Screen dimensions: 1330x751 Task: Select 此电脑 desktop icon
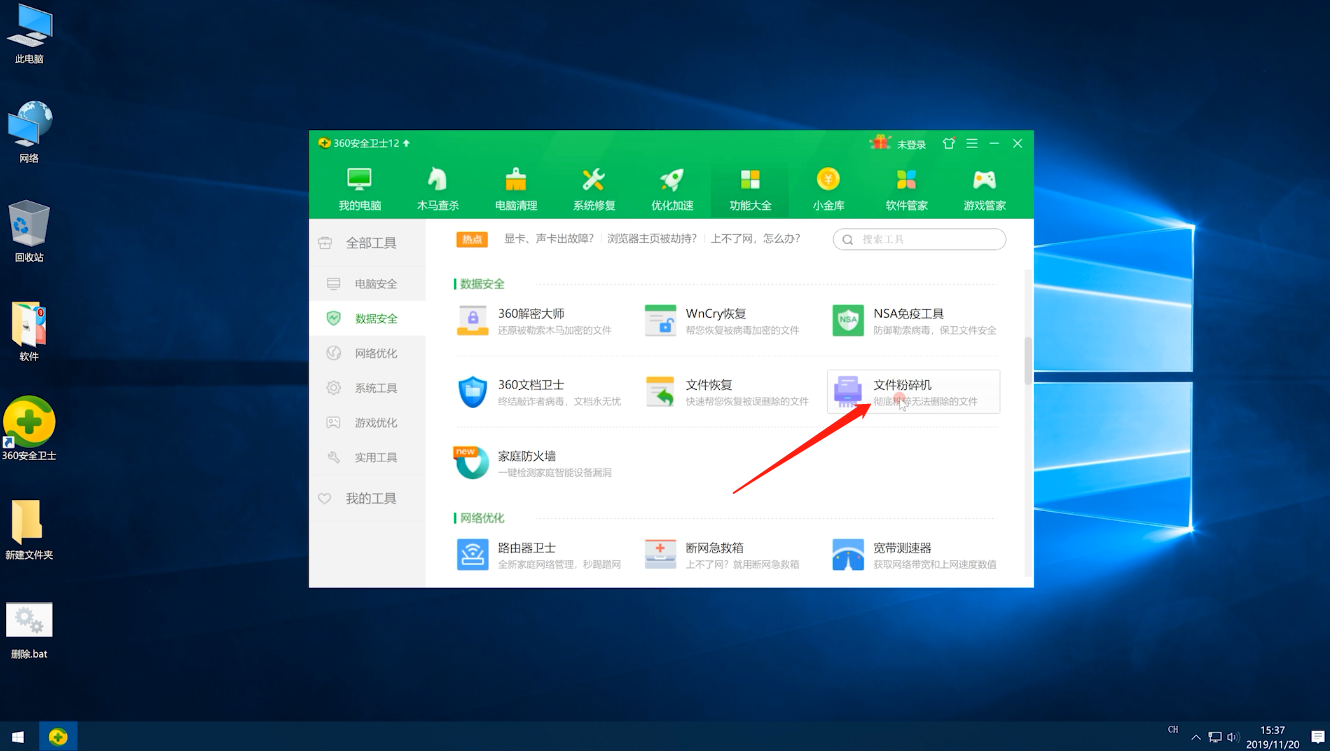click(x=29, y=35)
